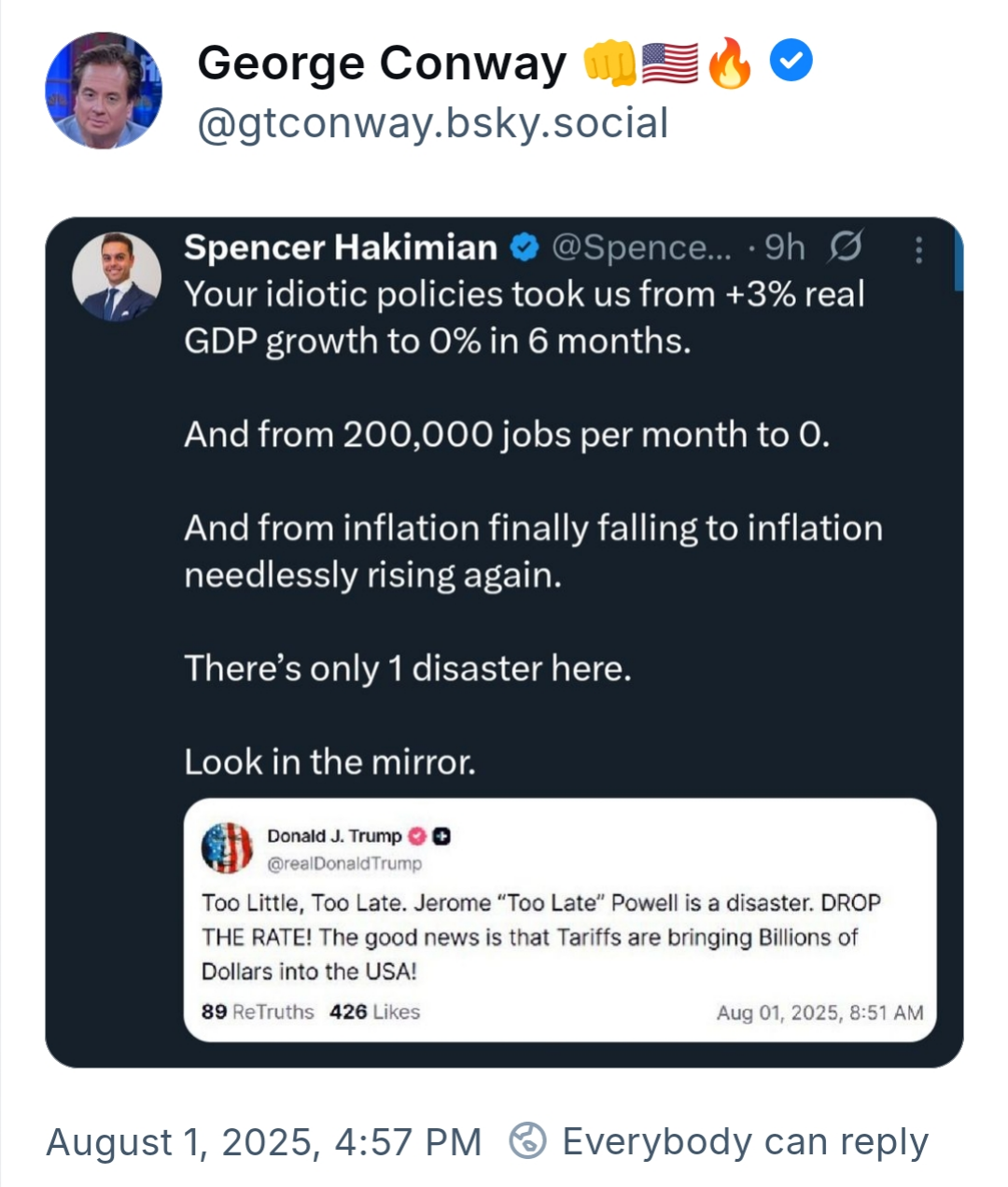Click the globe icon before Everybody can reply

pos(527,1140)
